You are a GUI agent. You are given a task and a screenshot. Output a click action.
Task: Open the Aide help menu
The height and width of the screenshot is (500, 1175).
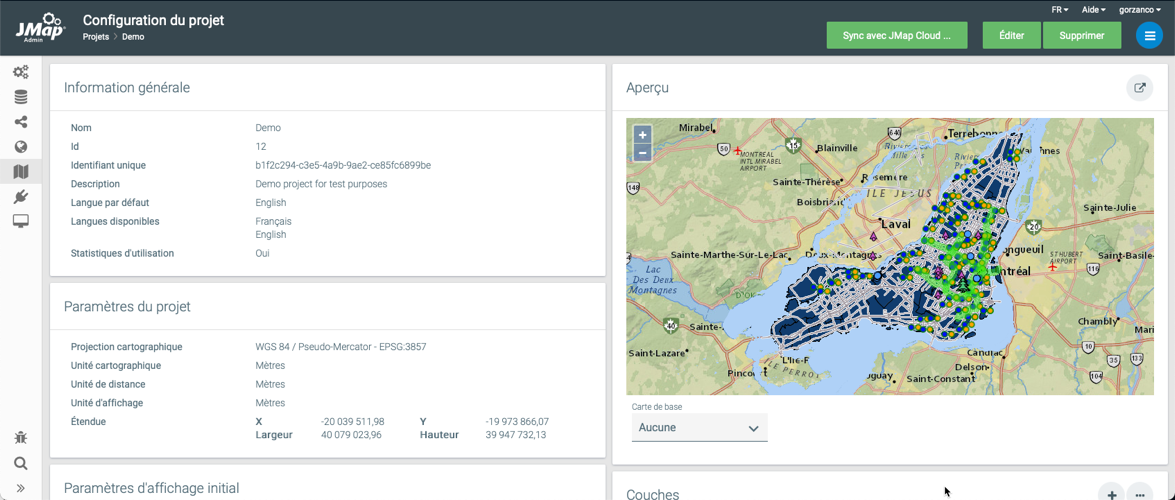click(1093, 10)
